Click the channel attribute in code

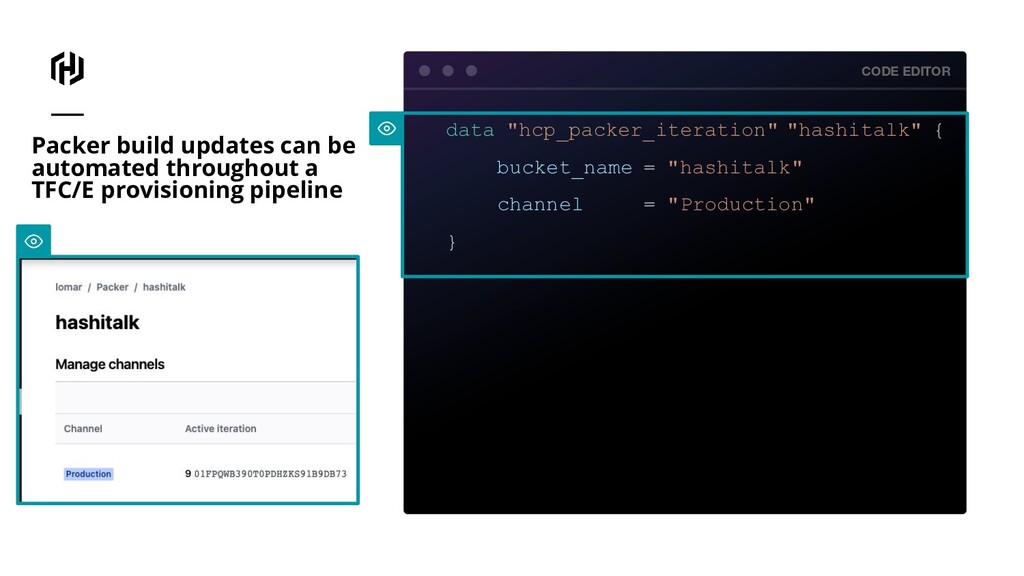(539, 205)
